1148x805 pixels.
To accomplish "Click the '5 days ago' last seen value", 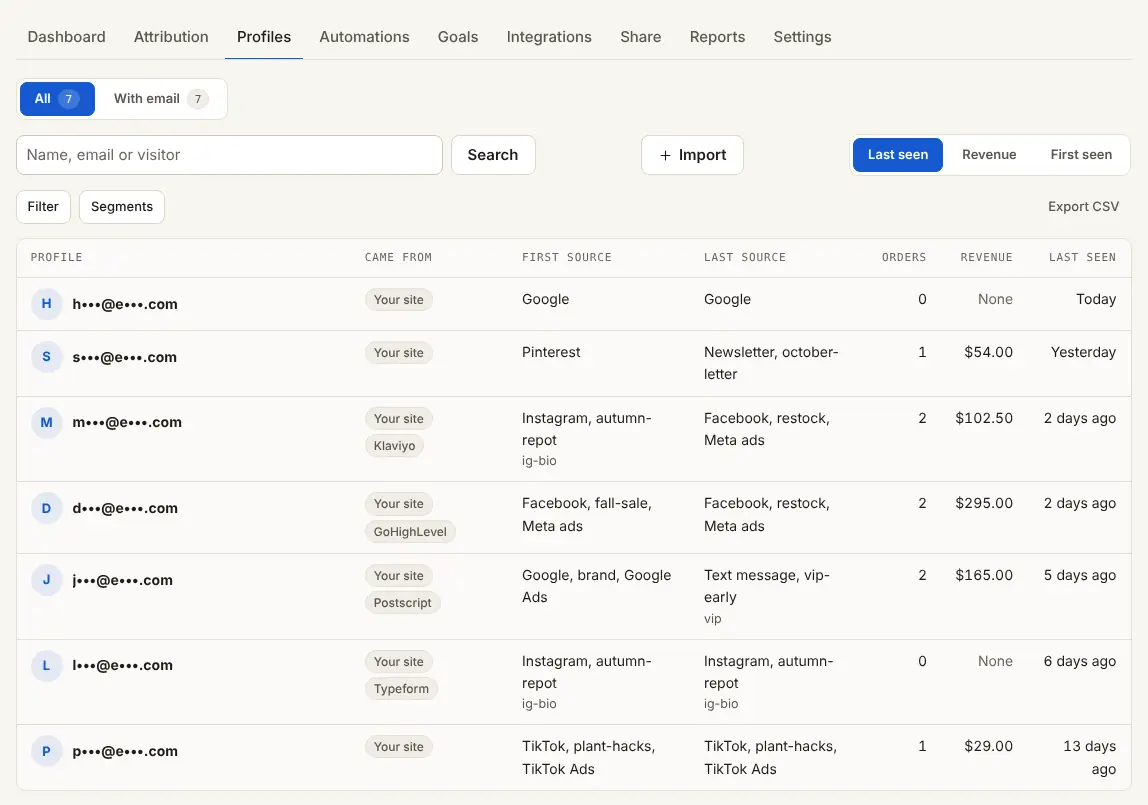I will pos(1080,575).
